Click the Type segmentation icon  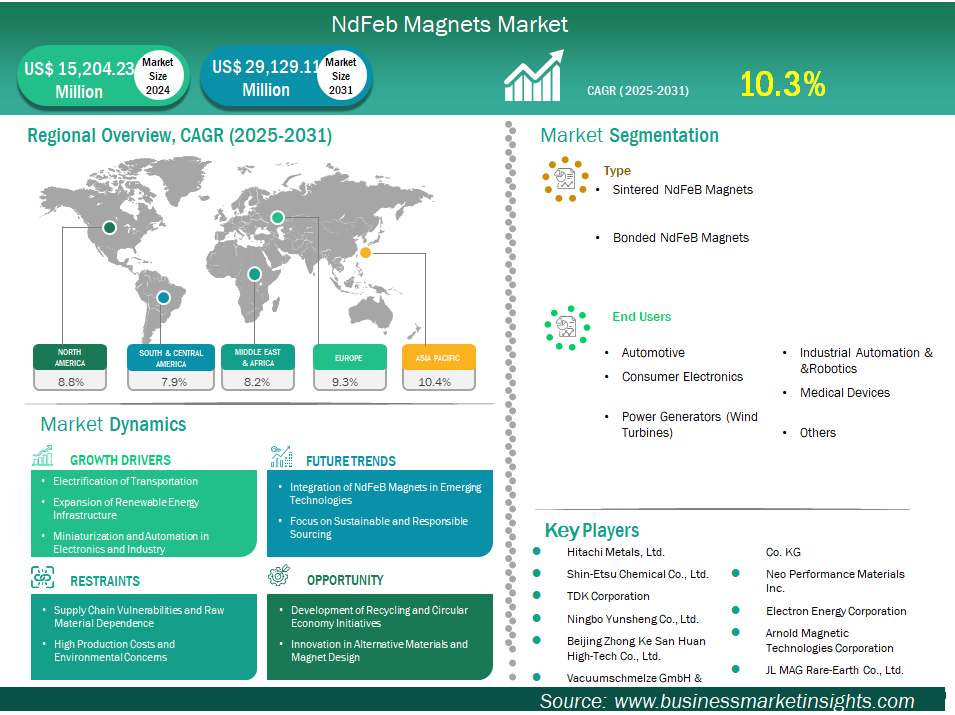click(x=566, y=179)
